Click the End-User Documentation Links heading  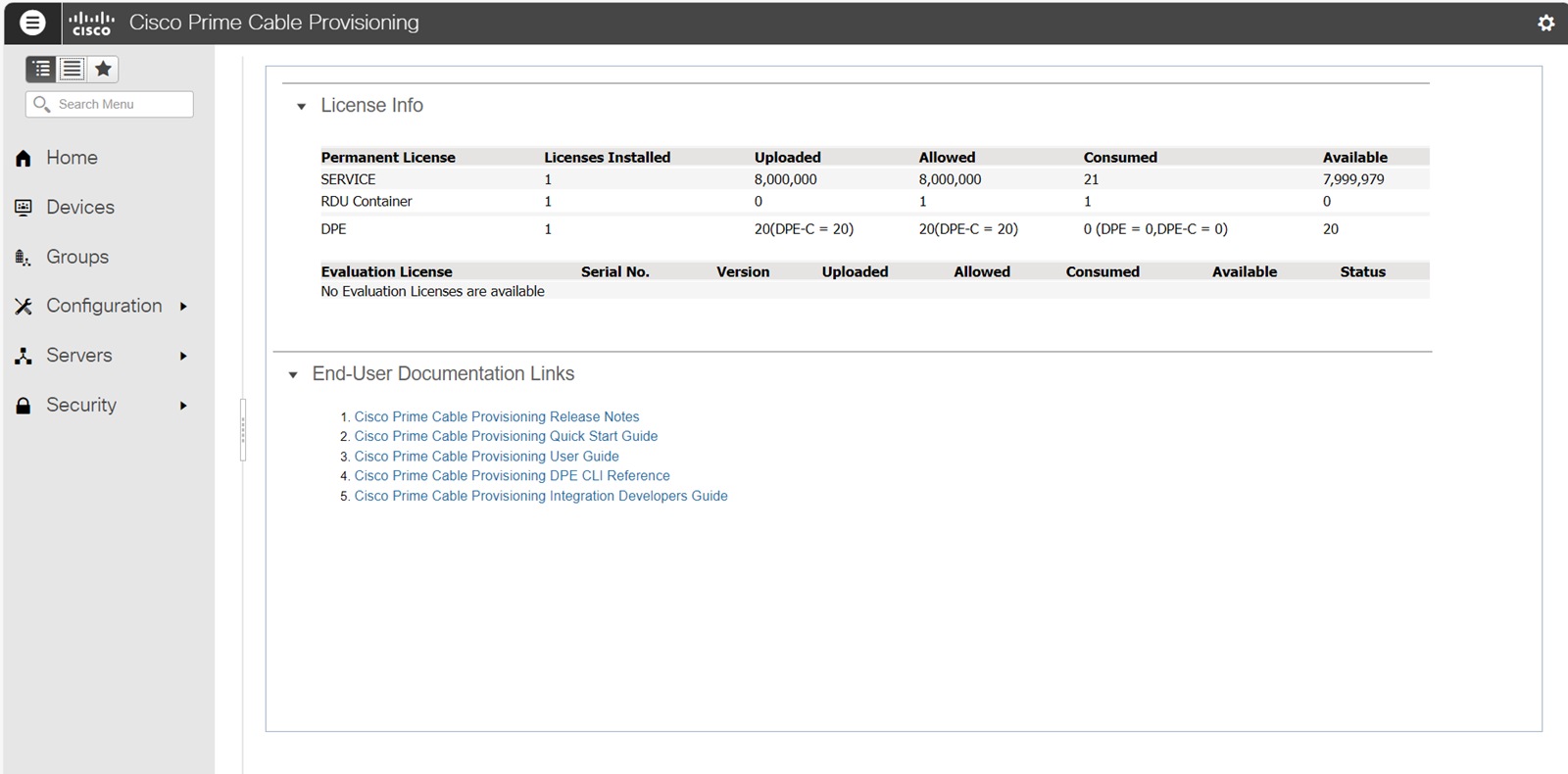pyautogui.click(x=443, y=373)
